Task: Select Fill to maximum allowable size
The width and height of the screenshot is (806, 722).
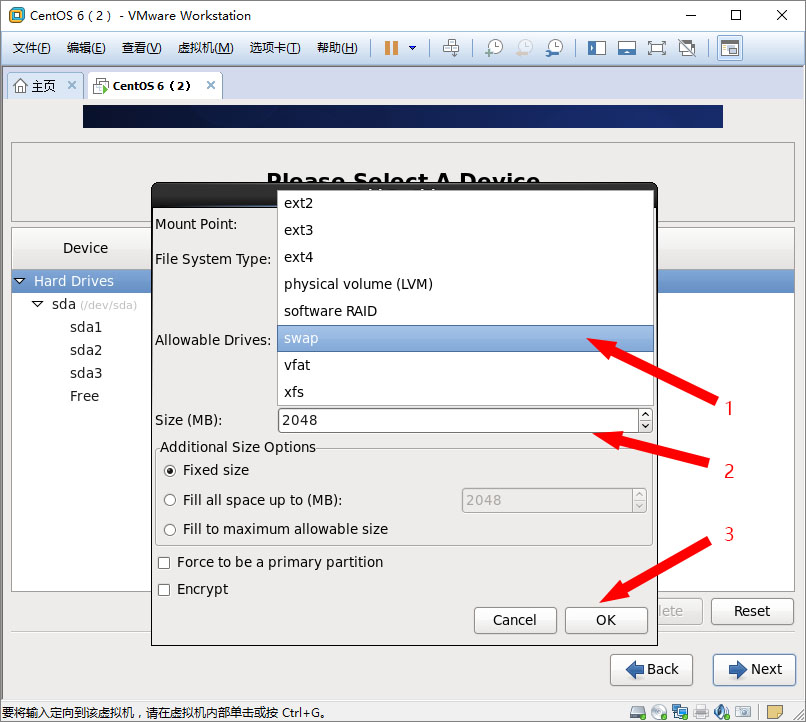Action: [169, 529]
